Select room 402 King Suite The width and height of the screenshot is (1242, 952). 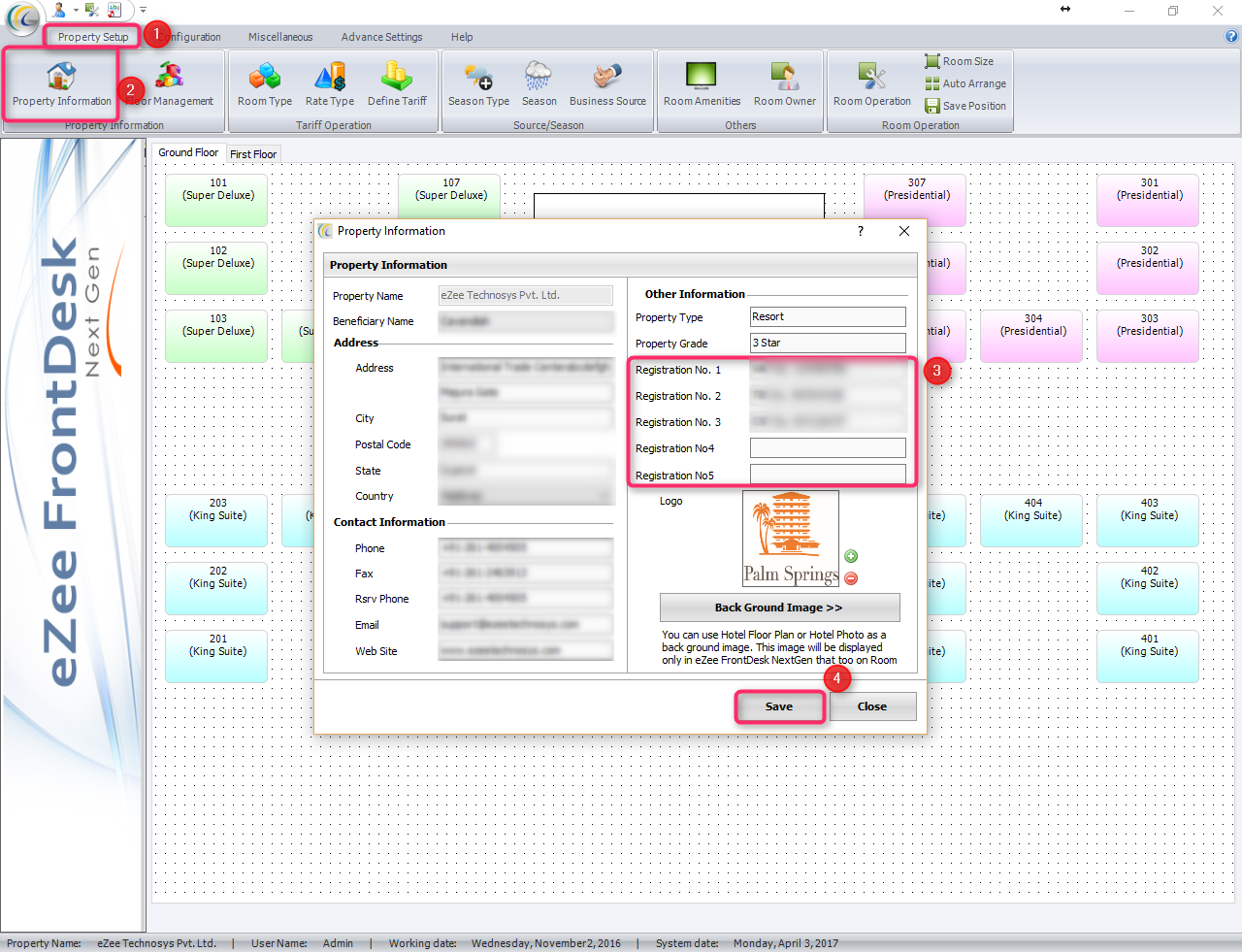point(1148,588)
